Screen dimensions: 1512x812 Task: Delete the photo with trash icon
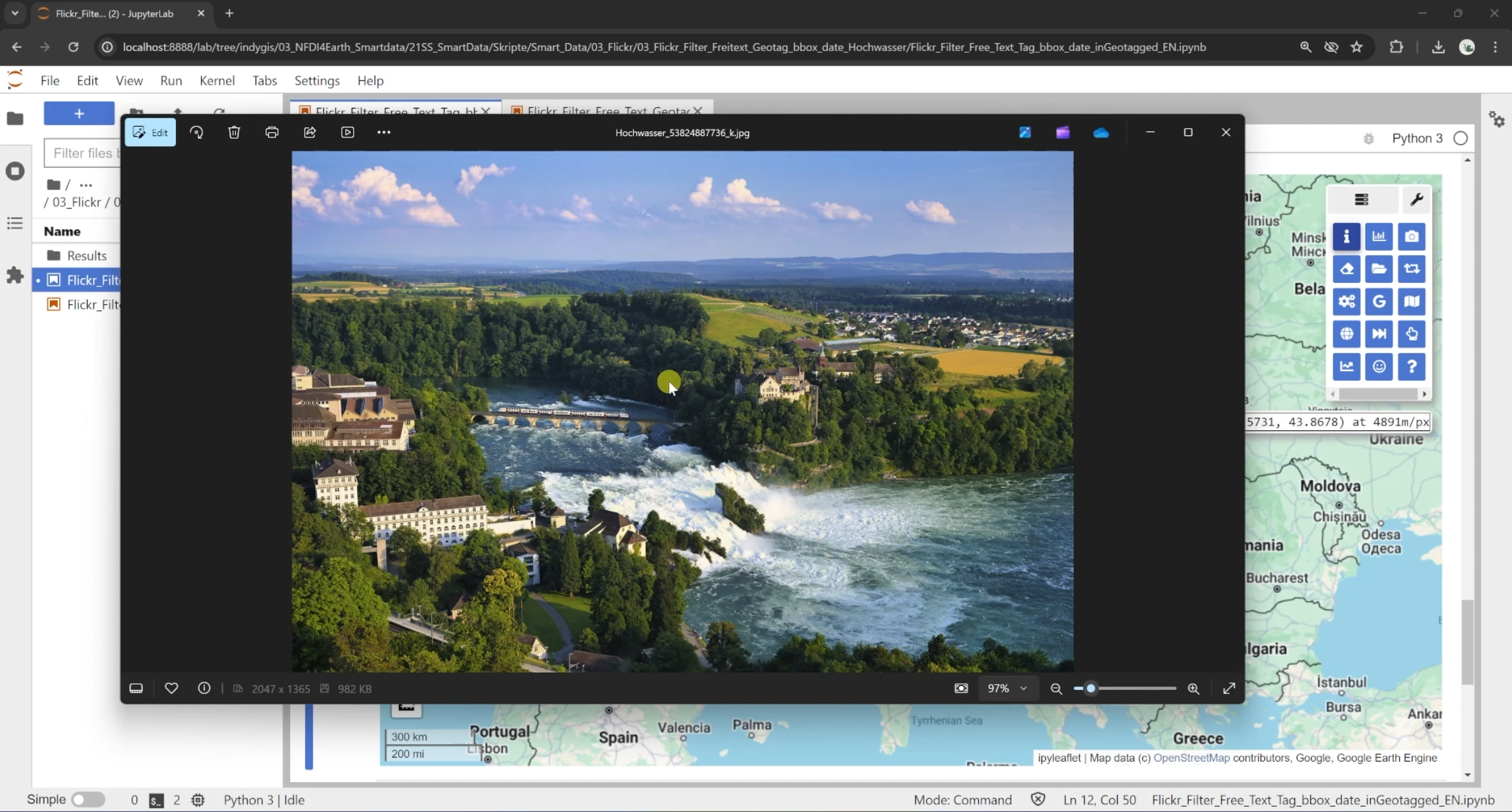pyautogui.click(x=234, y=132)
